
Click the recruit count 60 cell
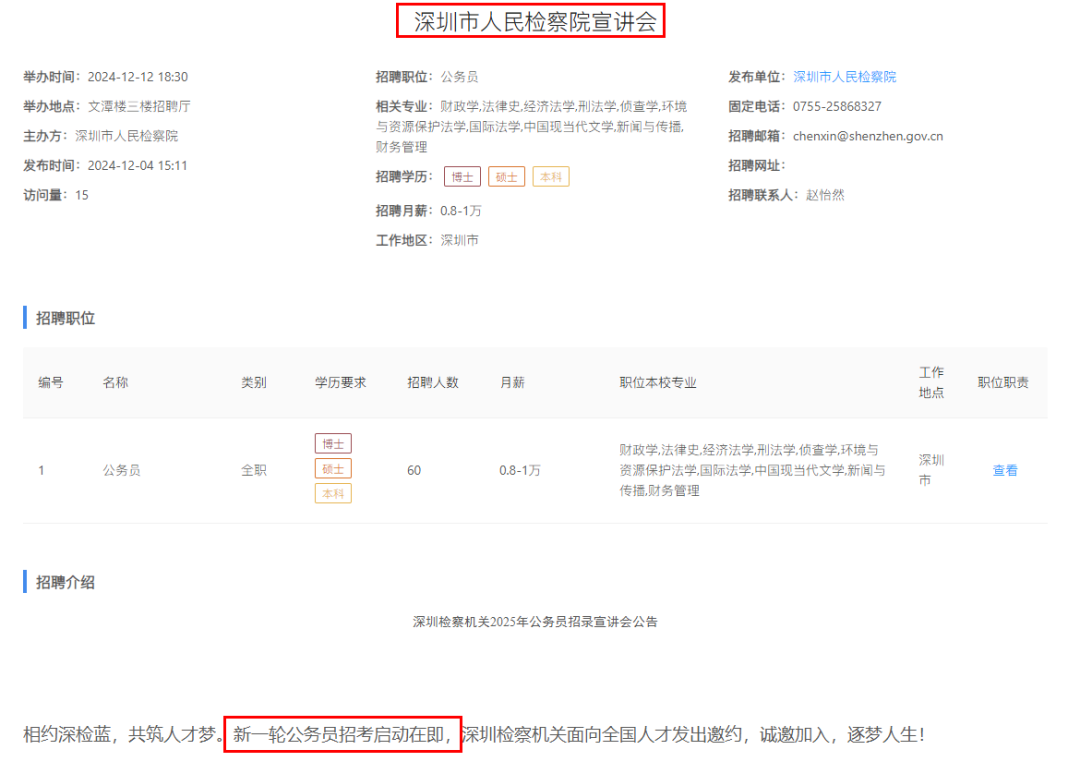414,470
